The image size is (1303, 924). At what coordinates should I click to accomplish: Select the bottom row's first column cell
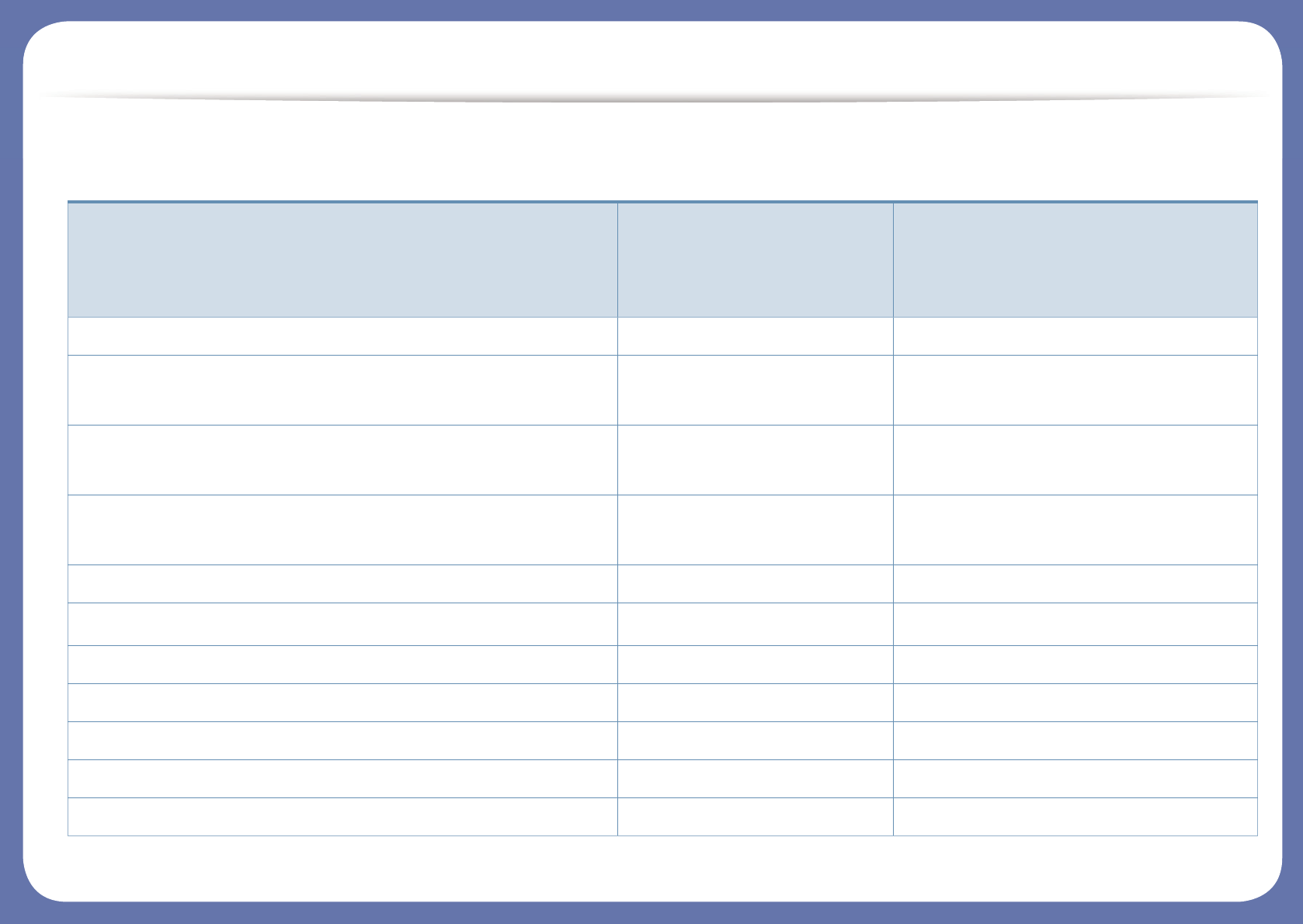(x=342, y=817)
